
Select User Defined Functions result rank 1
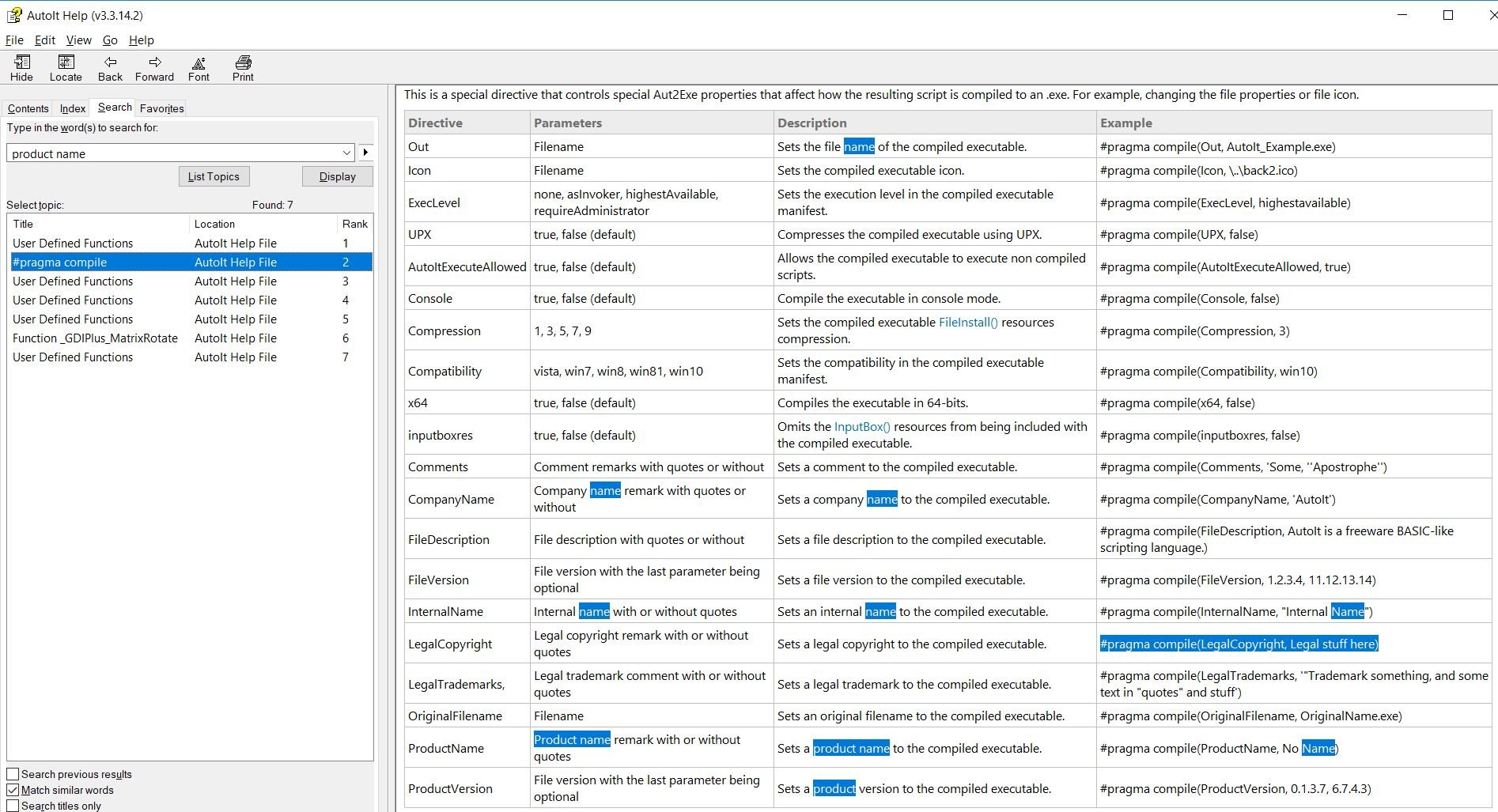coord(190,244)
